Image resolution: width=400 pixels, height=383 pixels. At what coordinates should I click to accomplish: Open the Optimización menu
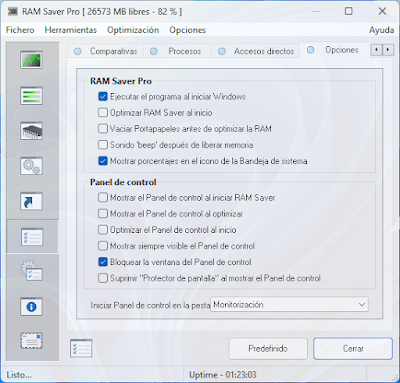click(133, 30)
